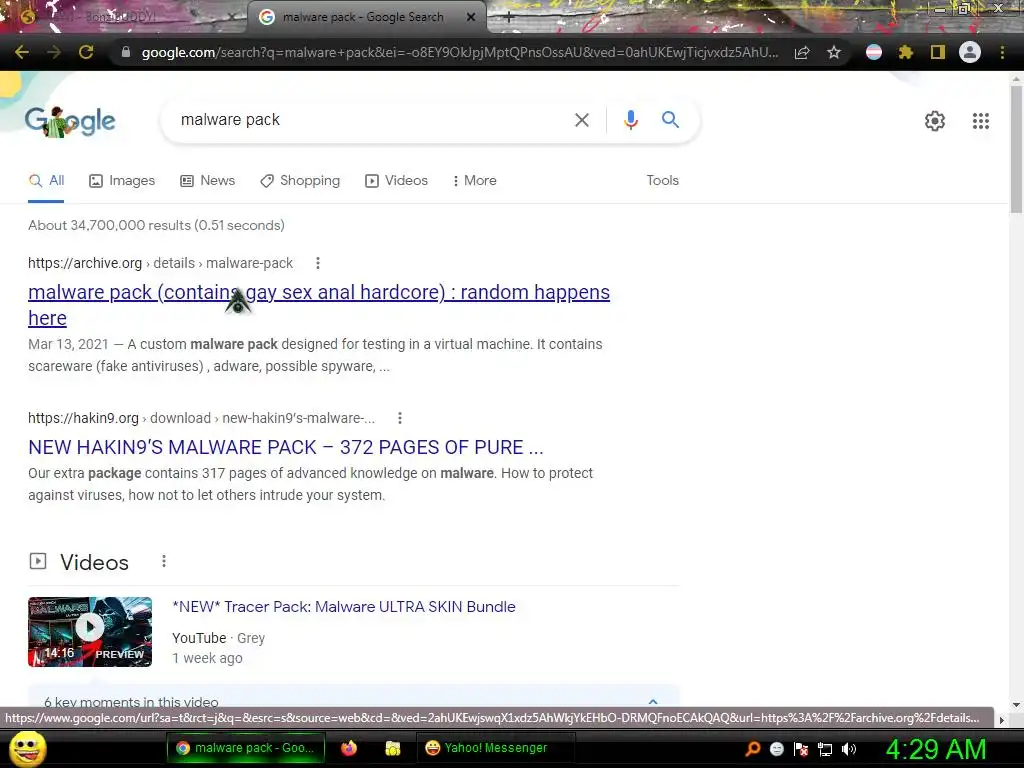The width and height of the screenshot is (1024, 768).
Task: Select the All search tab
Action: pos(46,181)
